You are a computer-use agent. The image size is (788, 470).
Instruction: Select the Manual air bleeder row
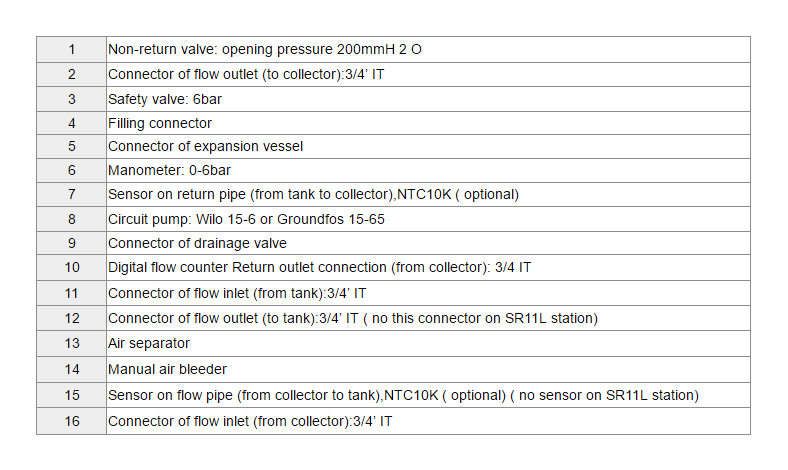coord(167,369)
